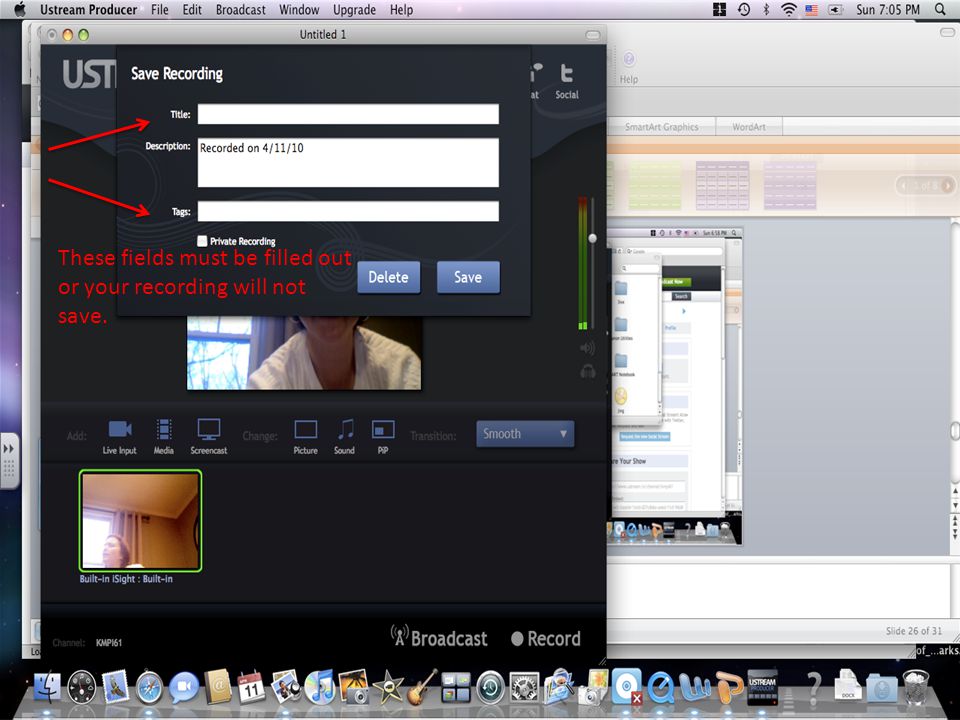Select the Built-in iSight source thumbnail
Image resolution: width=960 pixels, height=720 pixels.
(x=140, y=520)
